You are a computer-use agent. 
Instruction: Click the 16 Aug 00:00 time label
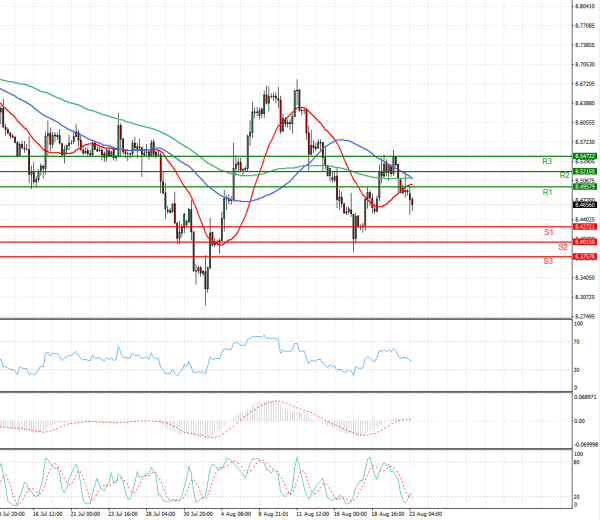pyautogui.click(x=350, y=514)
